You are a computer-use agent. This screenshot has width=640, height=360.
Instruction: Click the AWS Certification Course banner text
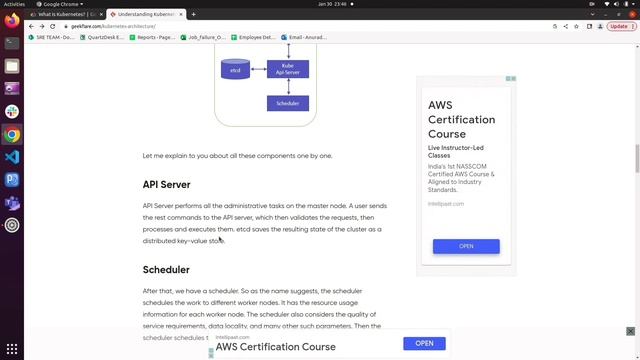coord(276,347)
